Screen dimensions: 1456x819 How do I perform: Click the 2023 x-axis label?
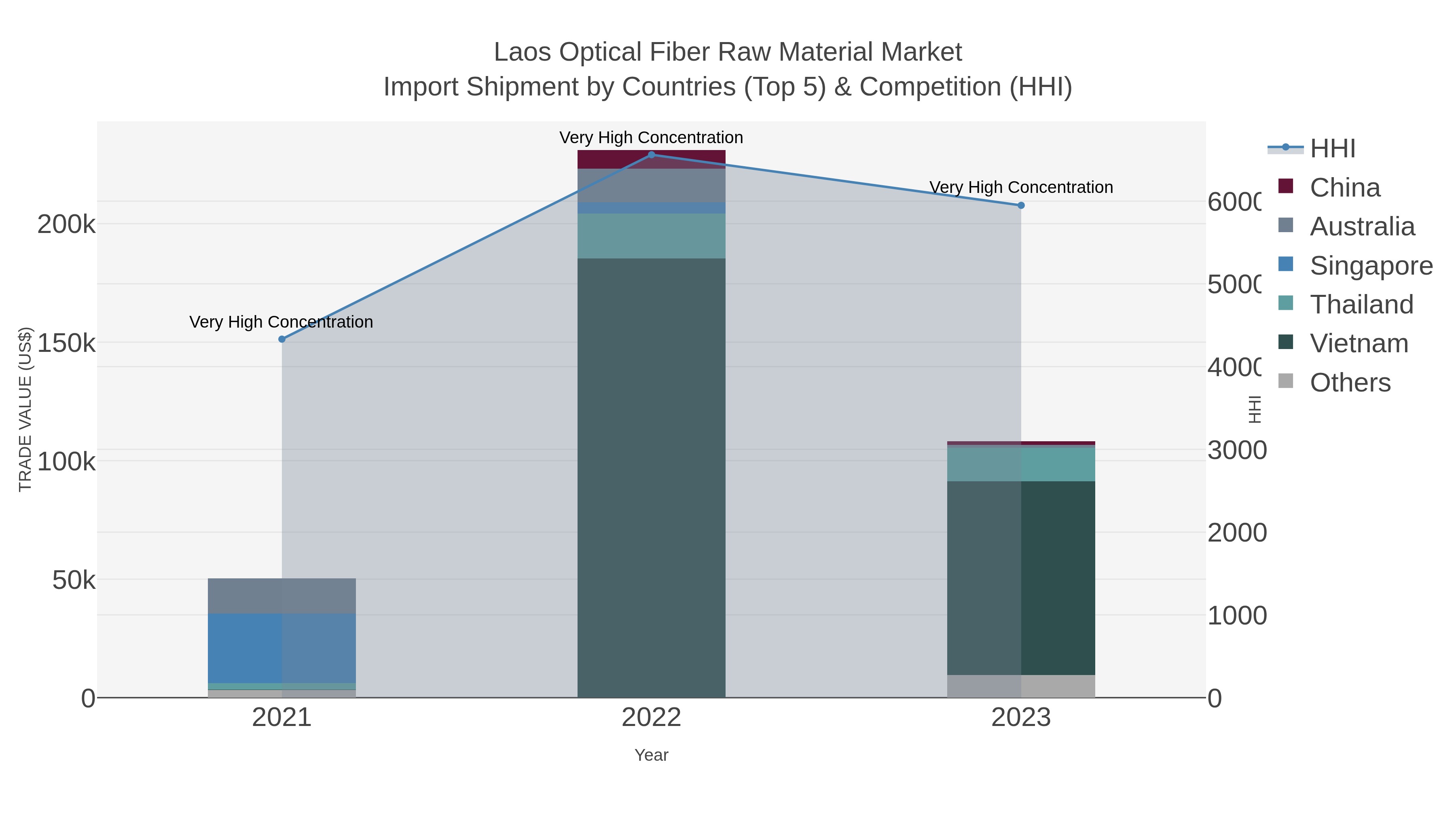pos(1021,718)
